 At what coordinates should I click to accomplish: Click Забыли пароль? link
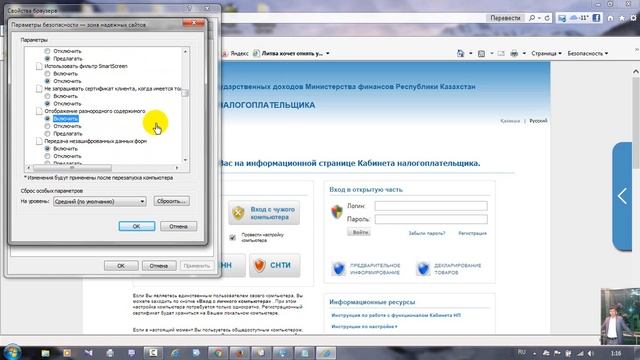pos(427,233)
